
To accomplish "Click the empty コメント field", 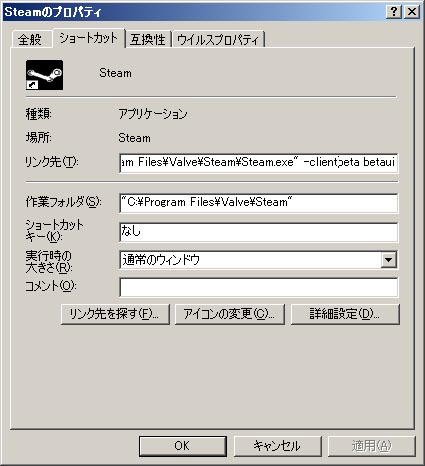I will 258,287.
